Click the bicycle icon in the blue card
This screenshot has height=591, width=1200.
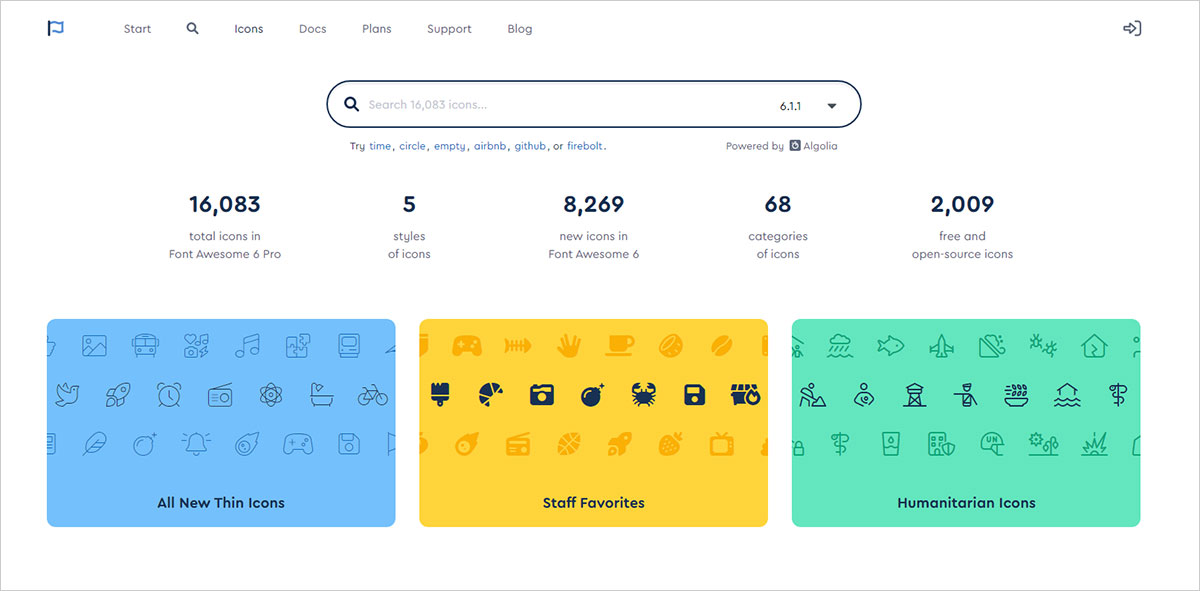[x=373, y=395]
